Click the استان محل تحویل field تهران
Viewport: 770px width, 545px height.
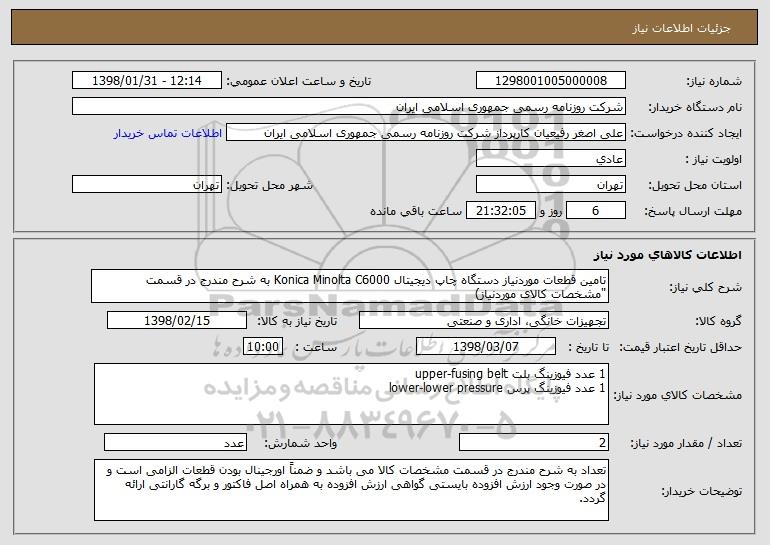point(550,185)
